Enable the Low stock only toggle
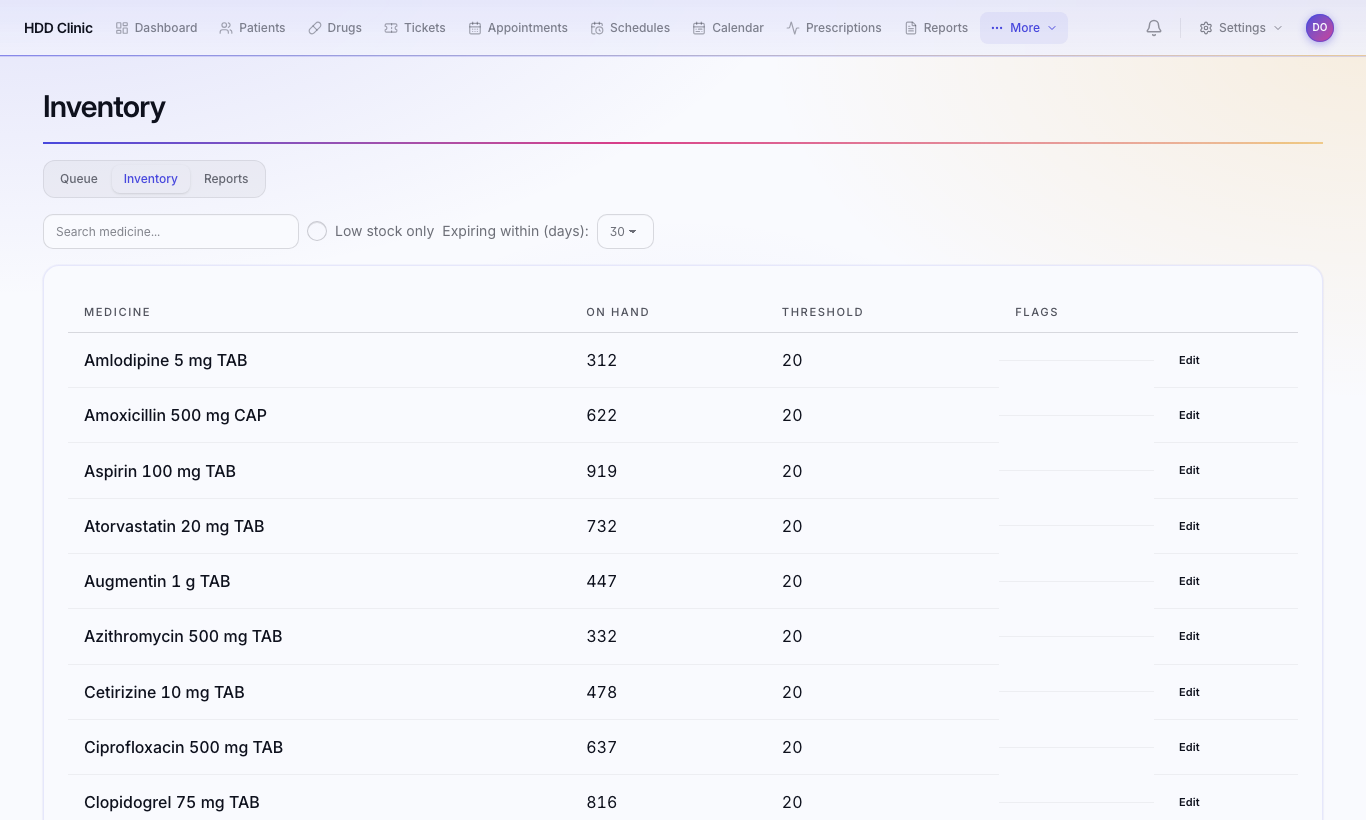Viewport: 1366px width, 820px height. click(x=317, y=231)
